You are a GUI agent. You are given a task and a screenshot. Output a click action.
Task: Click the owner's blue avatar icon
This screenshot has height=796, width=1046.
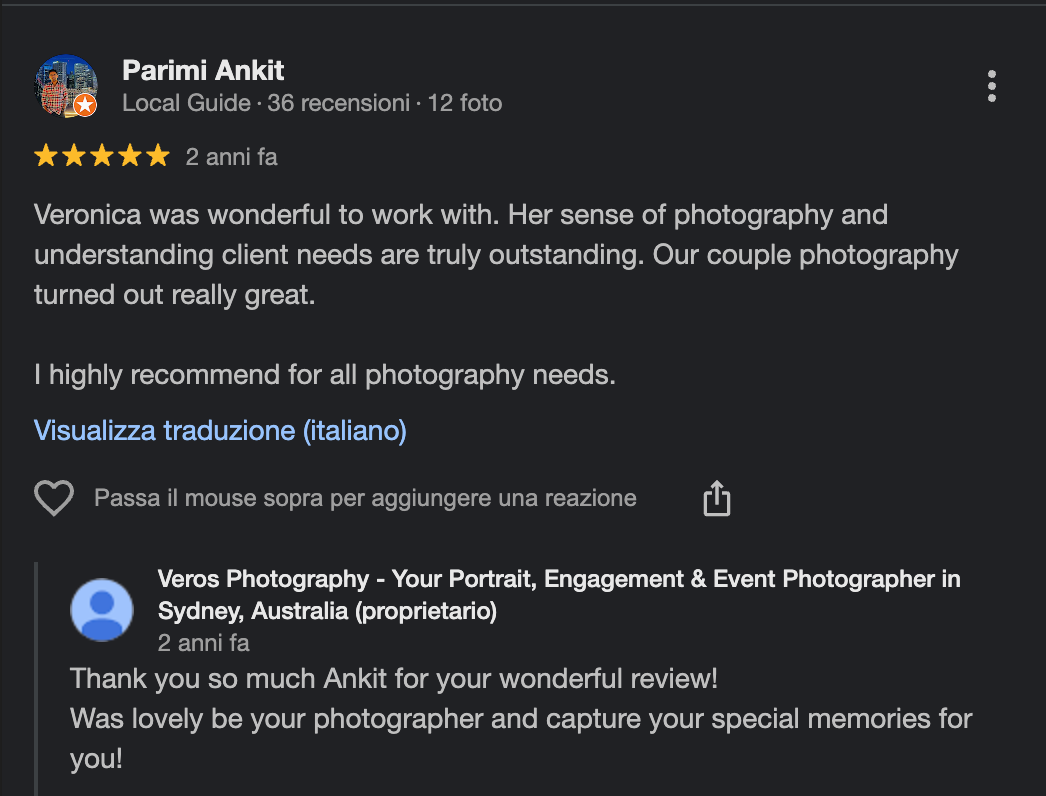[102, 610]
